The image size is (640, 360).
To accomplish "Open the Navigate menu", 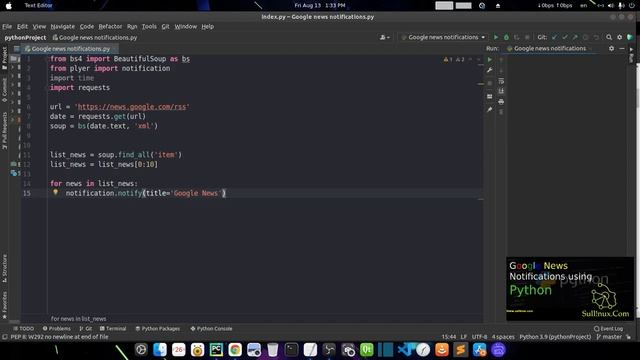I will pos(62,27).
